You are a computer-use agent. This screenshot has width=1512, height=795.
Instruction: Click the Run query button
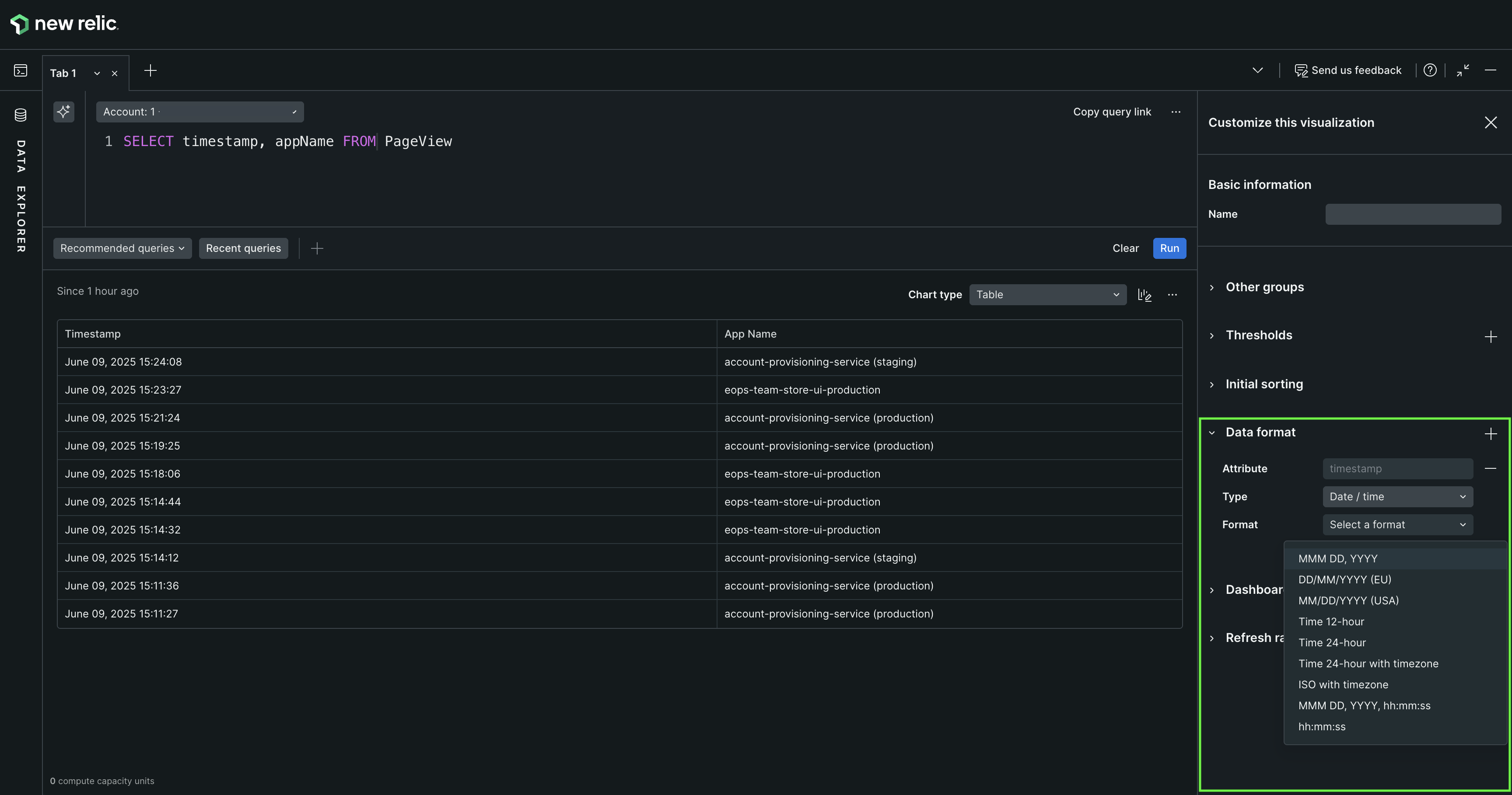coord(1169,248)
